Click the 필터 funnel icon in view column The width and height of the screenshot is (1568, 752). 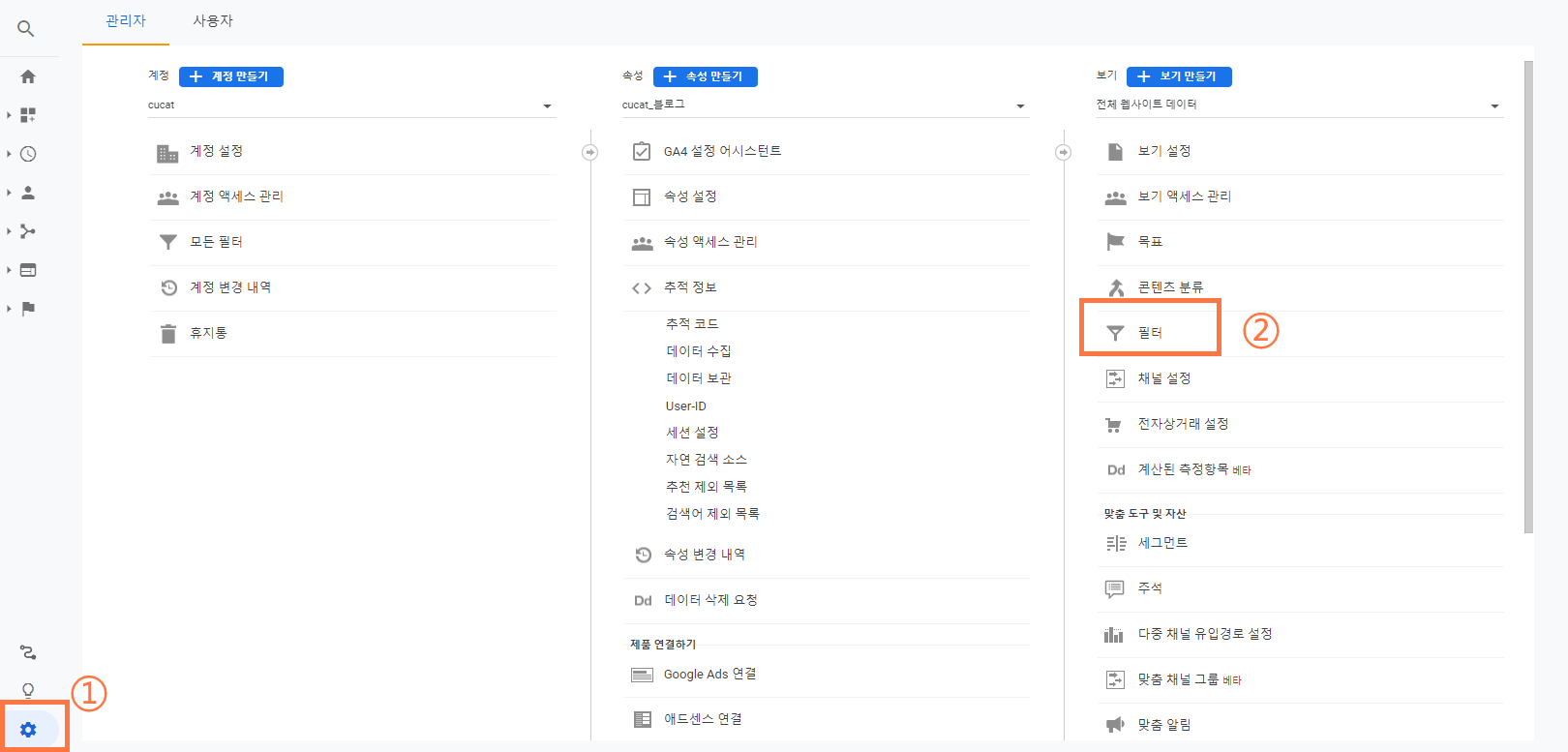(x=1115, y=333)
